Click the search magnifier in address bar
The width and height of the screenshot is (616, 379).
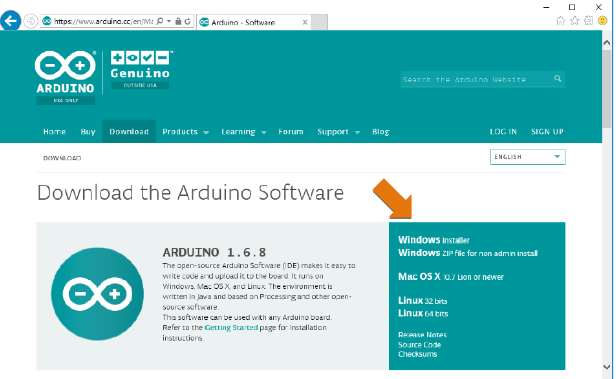160,21
